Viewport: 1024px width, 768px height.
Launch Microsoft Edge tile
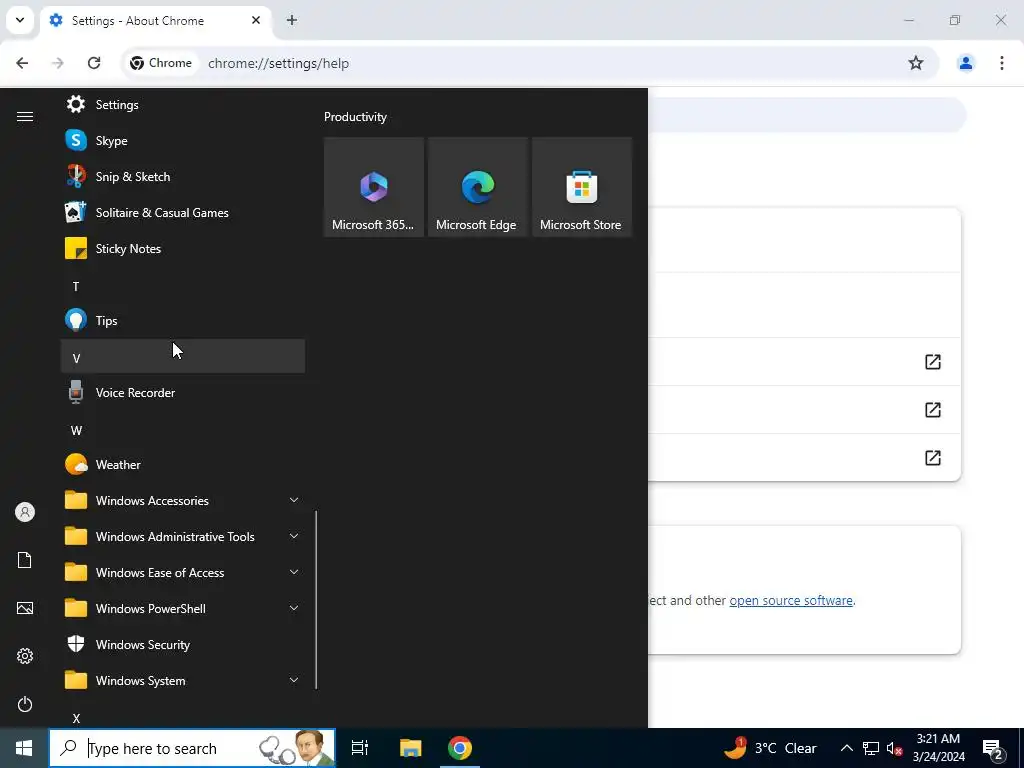[477, 187]
